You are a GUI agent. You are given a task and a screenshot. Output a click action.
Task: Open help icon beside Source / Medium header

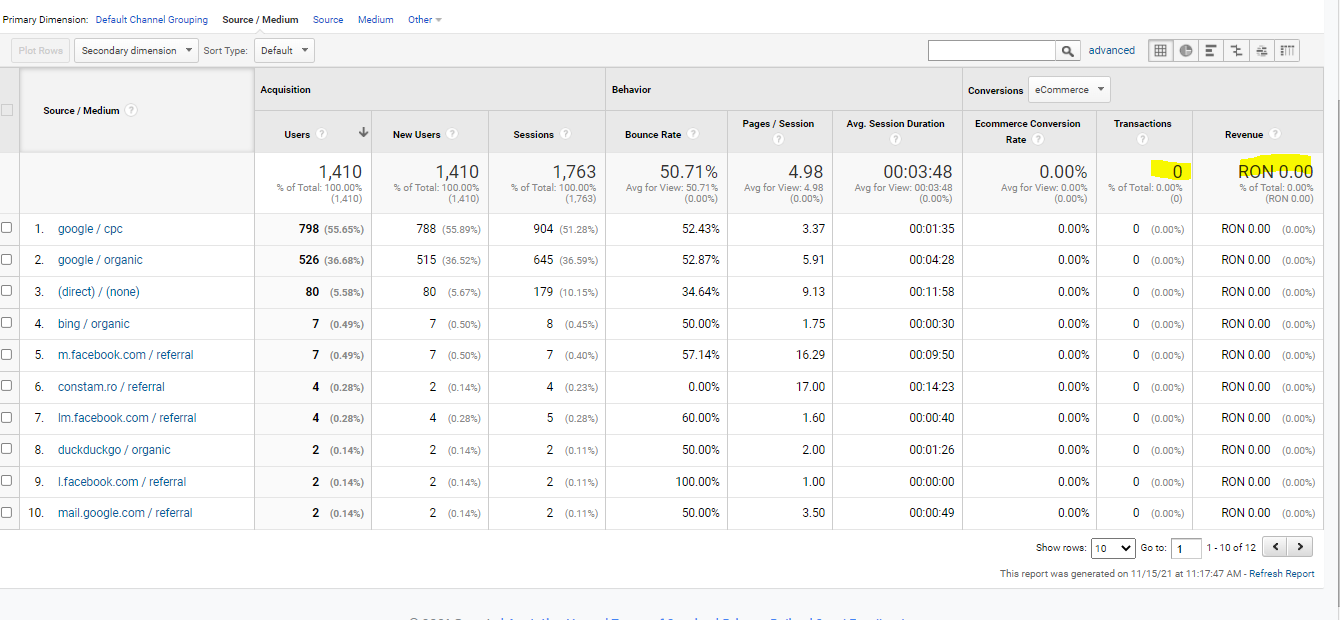(131, 111)
